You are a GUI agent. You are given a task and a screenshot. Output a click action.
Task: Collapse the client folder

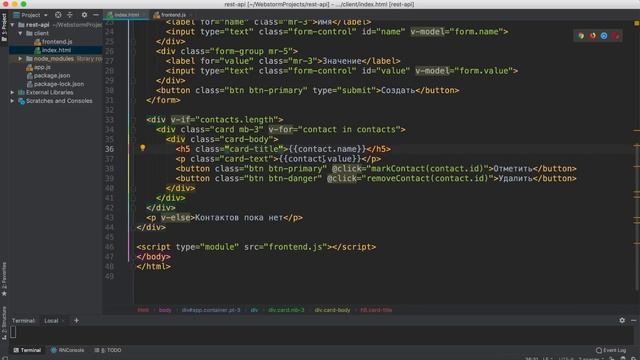tap(20, 33)
